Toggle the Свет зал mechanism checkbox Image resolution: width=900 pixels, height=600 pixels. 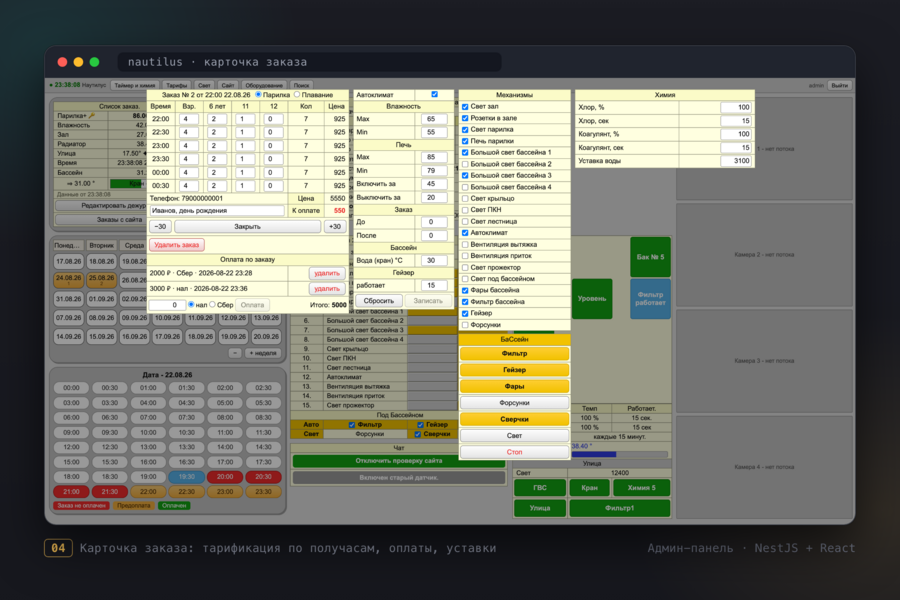465,107
